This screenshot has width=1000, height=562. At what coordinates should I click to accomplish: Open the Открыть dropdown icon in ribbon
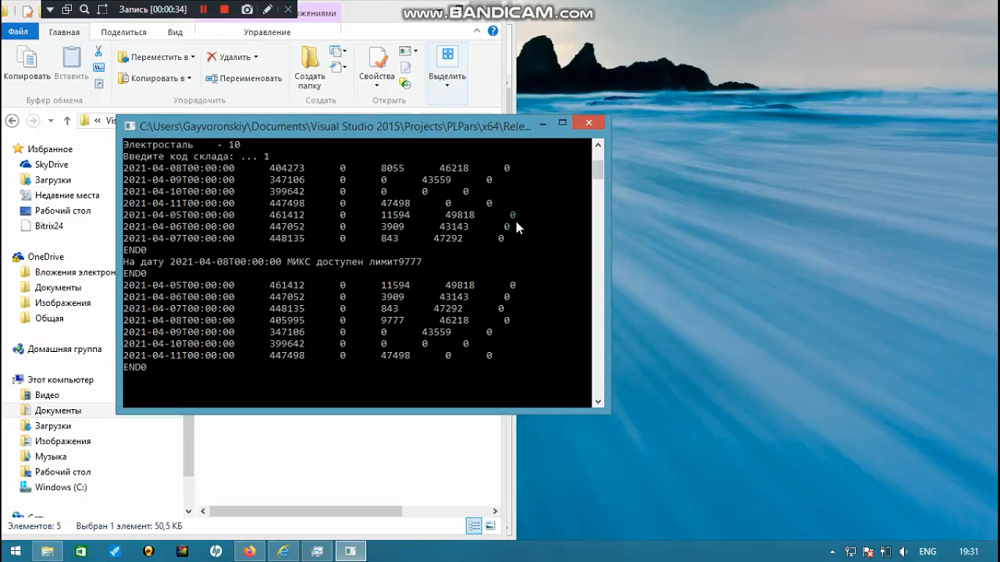click(408, 51)
